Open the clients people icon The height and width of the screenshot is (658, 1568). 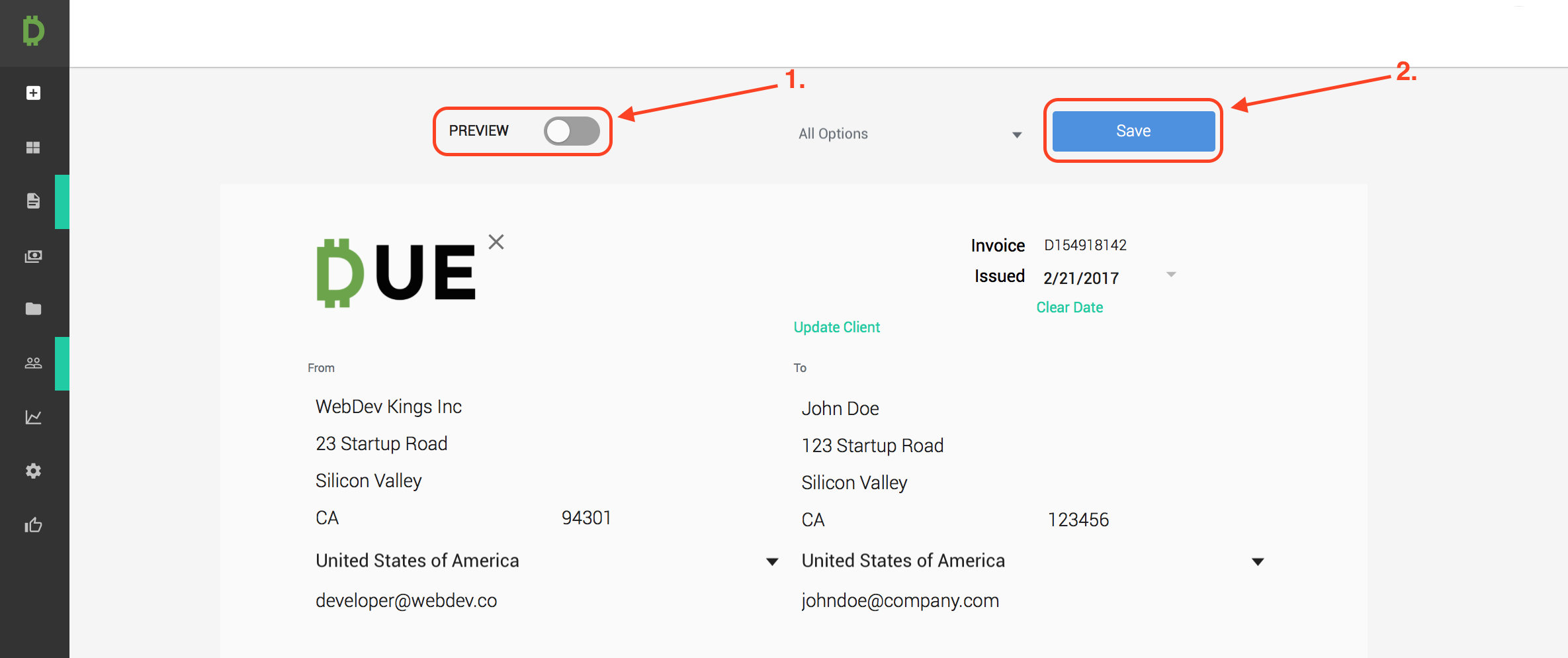point(33,363)
